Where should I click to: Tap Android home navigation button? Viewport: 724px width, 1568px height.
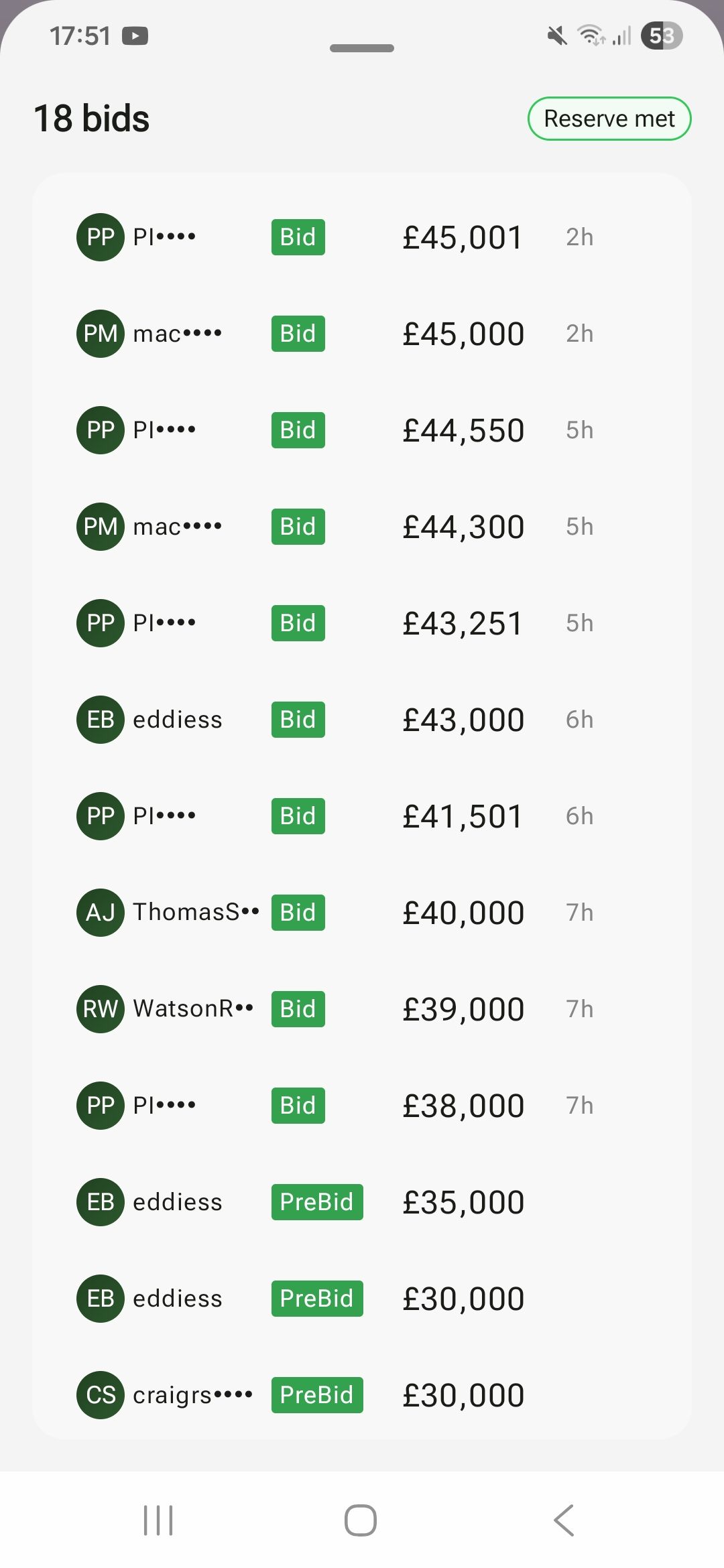[361, 1520]
